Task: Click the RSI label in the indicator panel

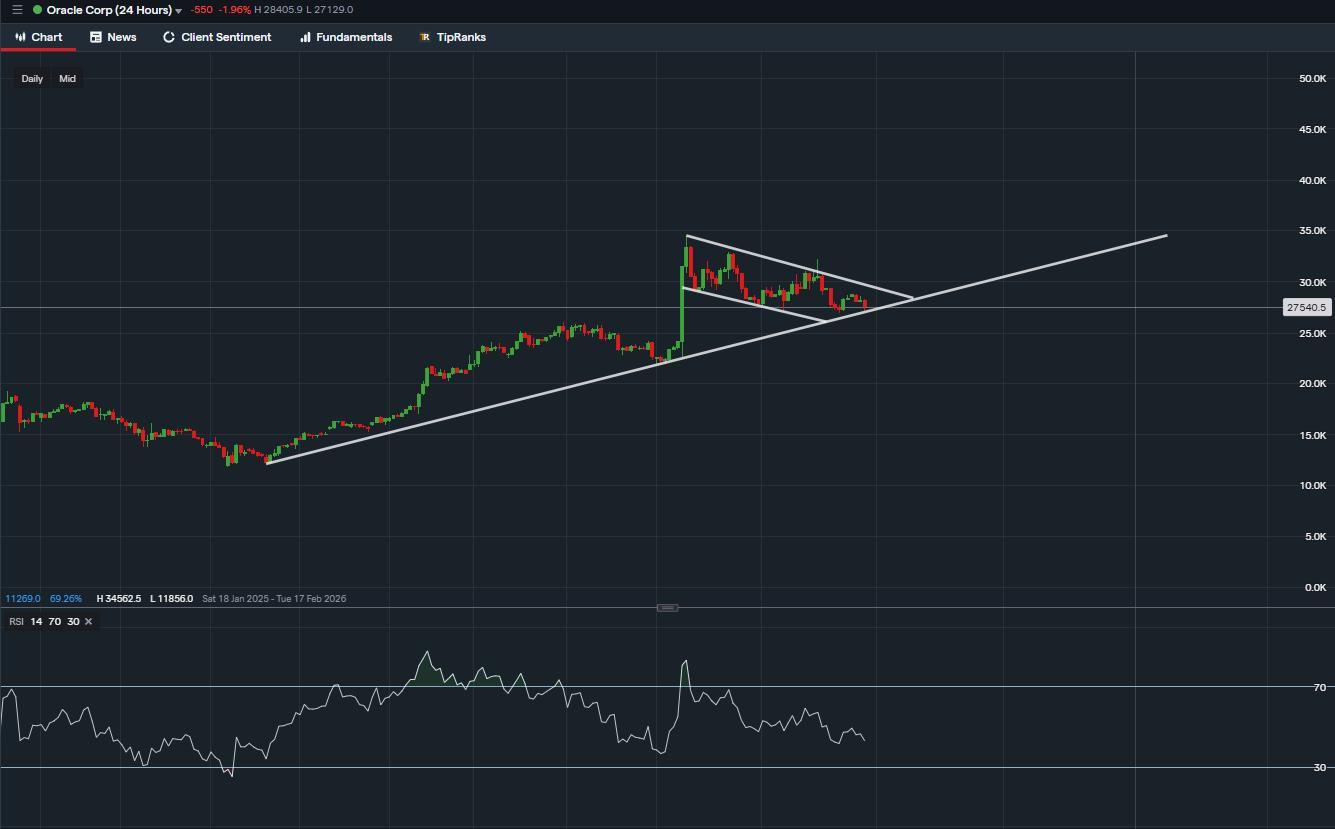Action: (x=16, y=621)
